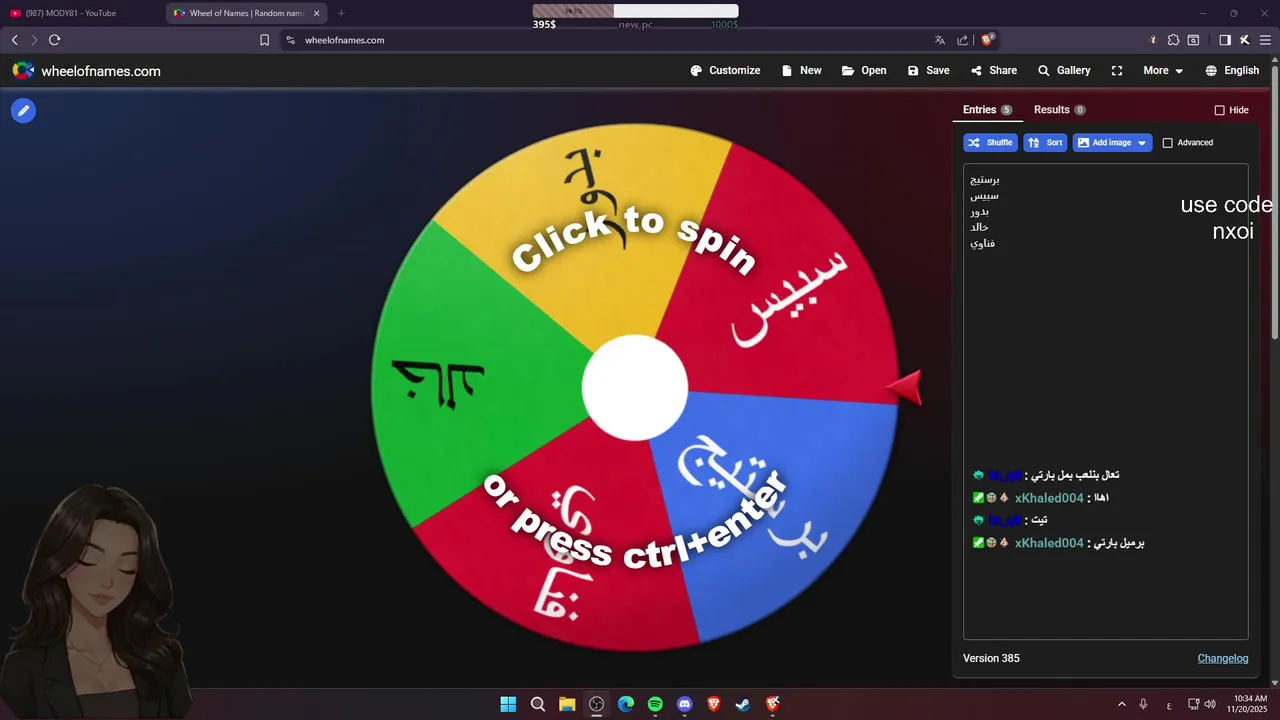View site information icon

click(290, 40)
